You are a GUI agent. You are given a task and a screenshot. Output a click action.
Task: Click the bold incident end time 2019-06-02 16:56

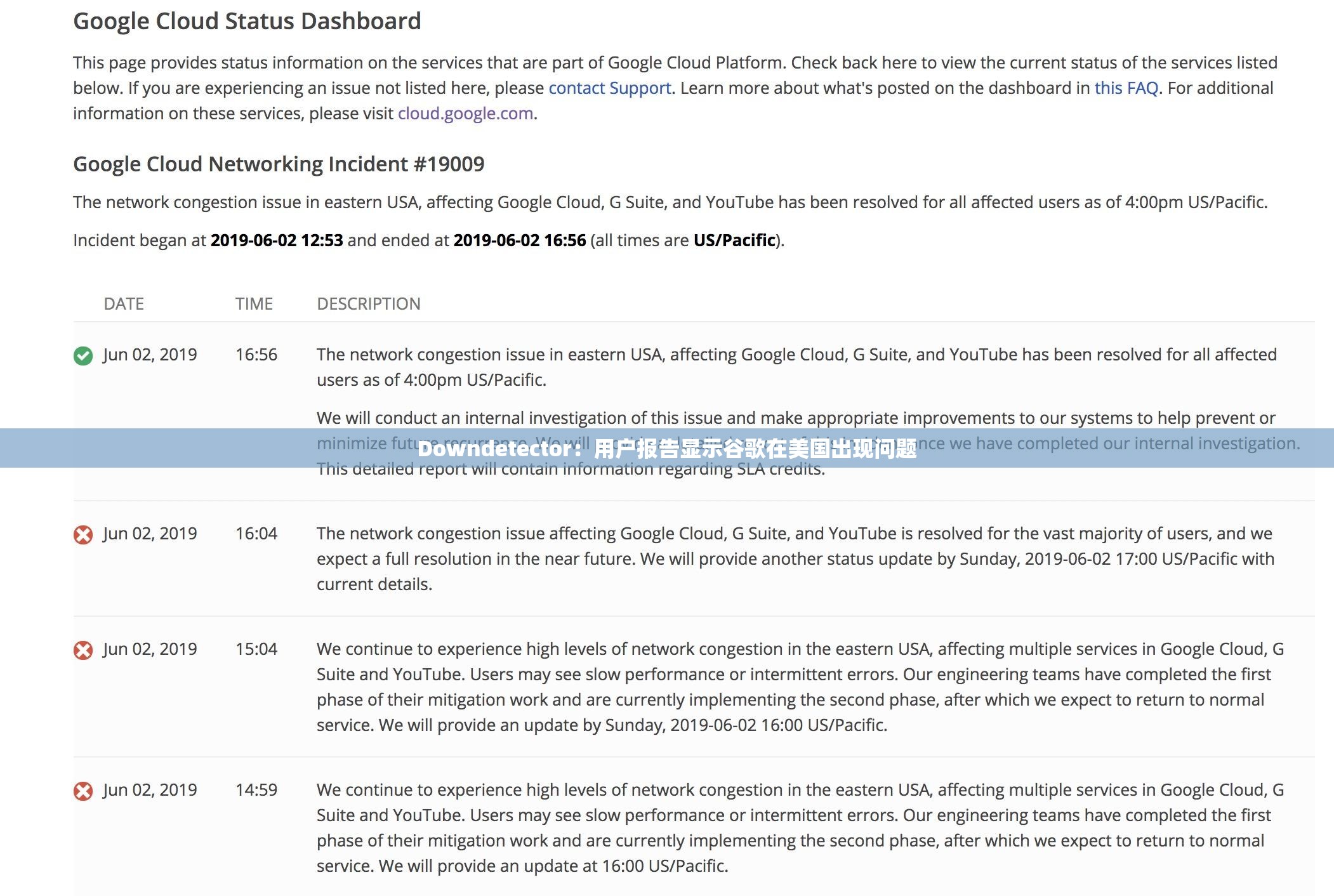tap(520, 240)
